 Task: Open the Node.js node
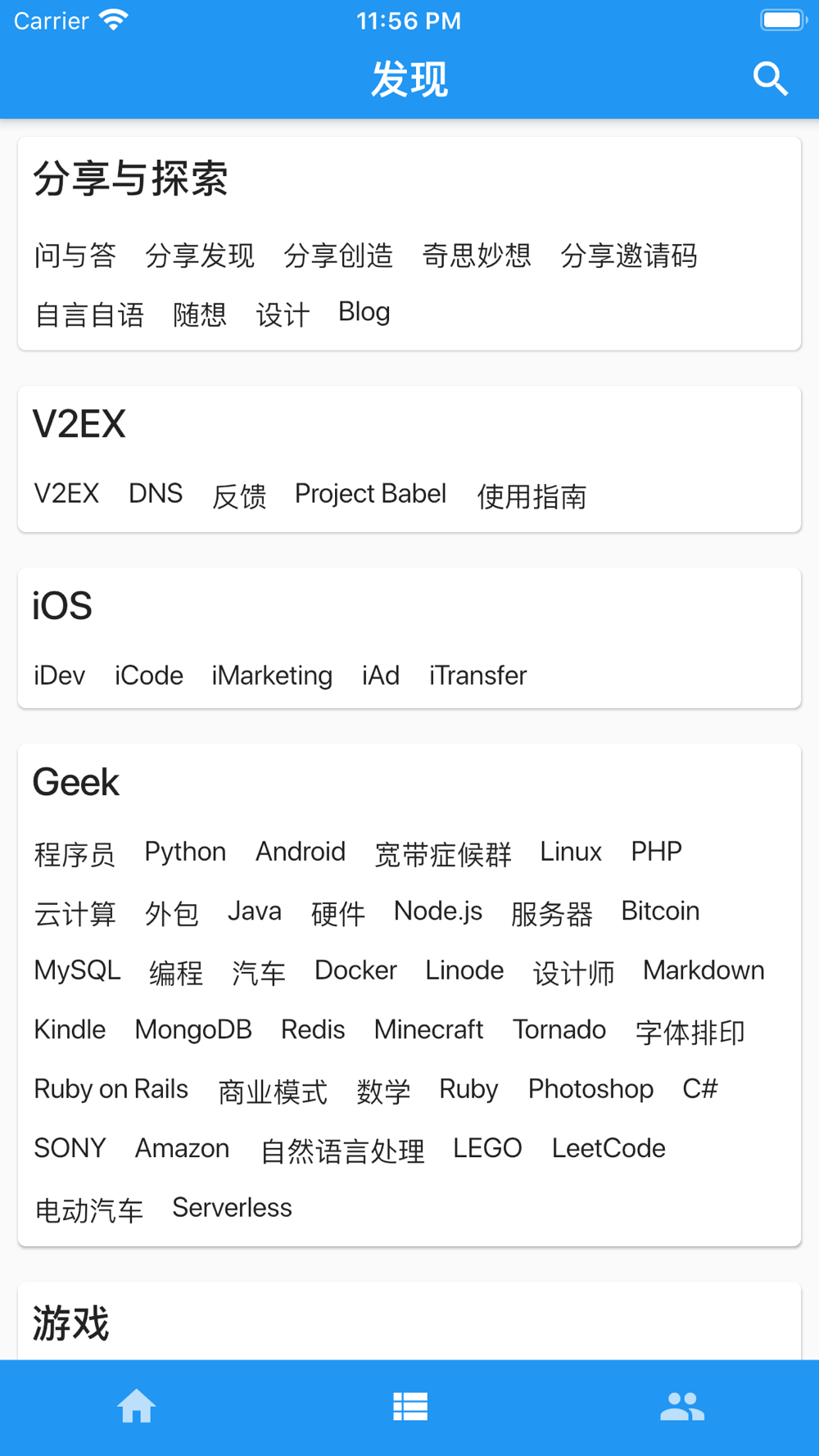(x=438, y=911)
